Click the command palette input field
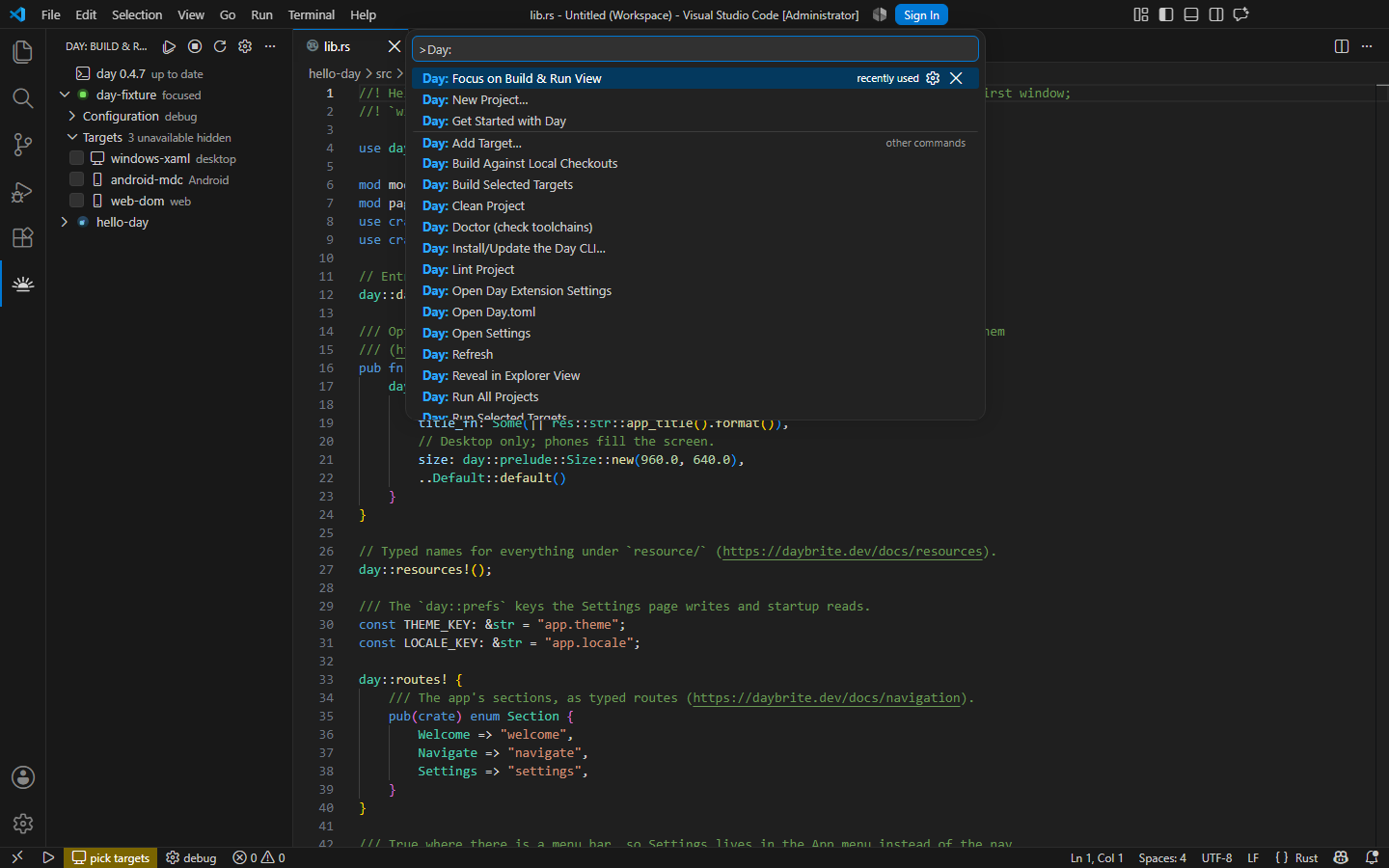 pos(695,49)
